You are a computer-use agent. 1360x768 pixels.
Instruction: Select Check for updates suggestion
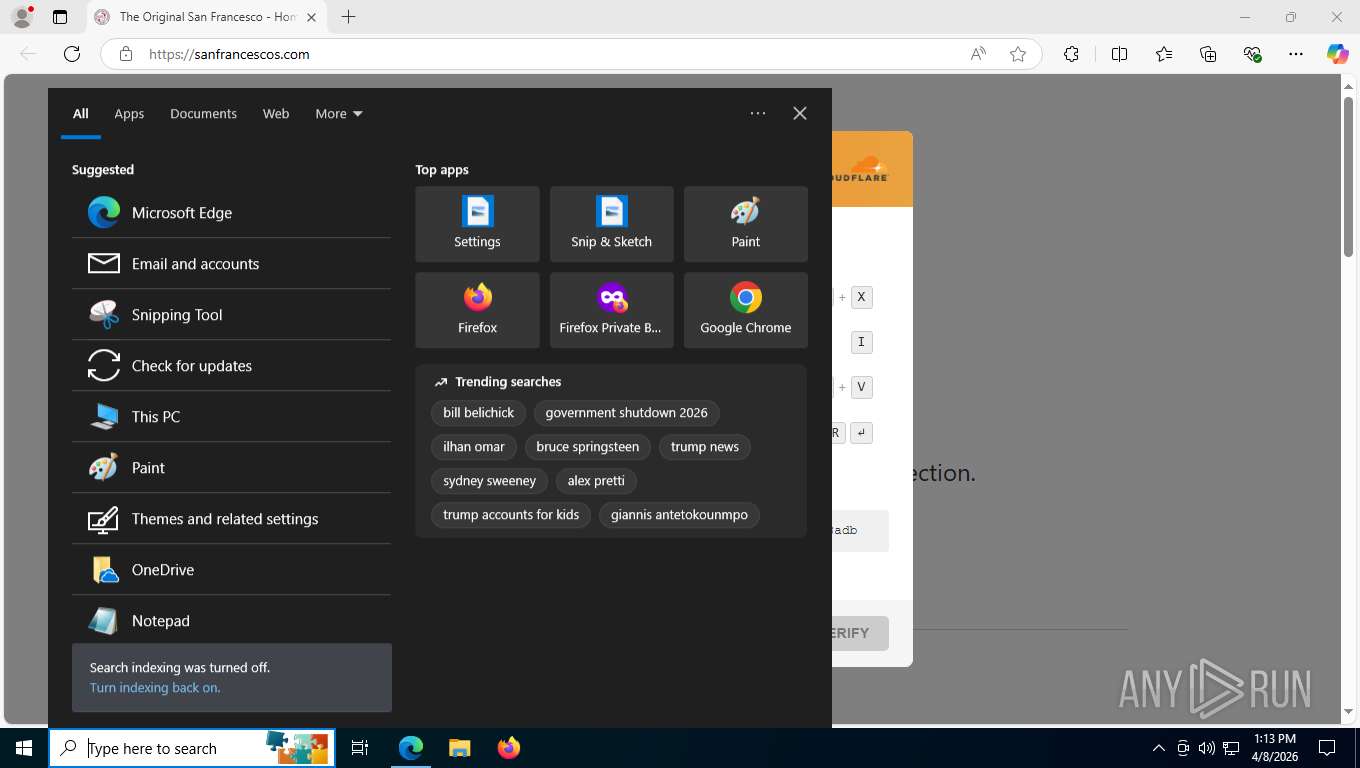click(x=231, y=366)
